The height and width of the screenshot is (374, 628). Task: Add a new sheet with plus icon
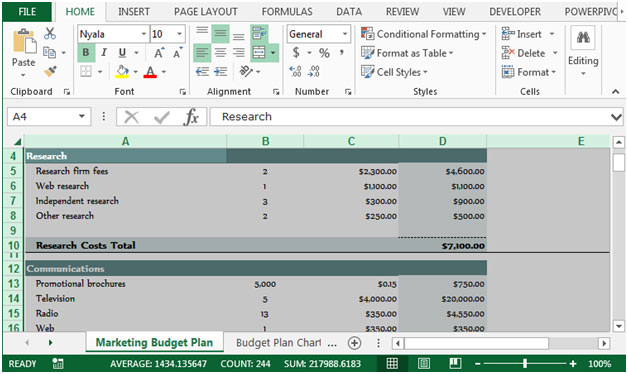[354, 343]
